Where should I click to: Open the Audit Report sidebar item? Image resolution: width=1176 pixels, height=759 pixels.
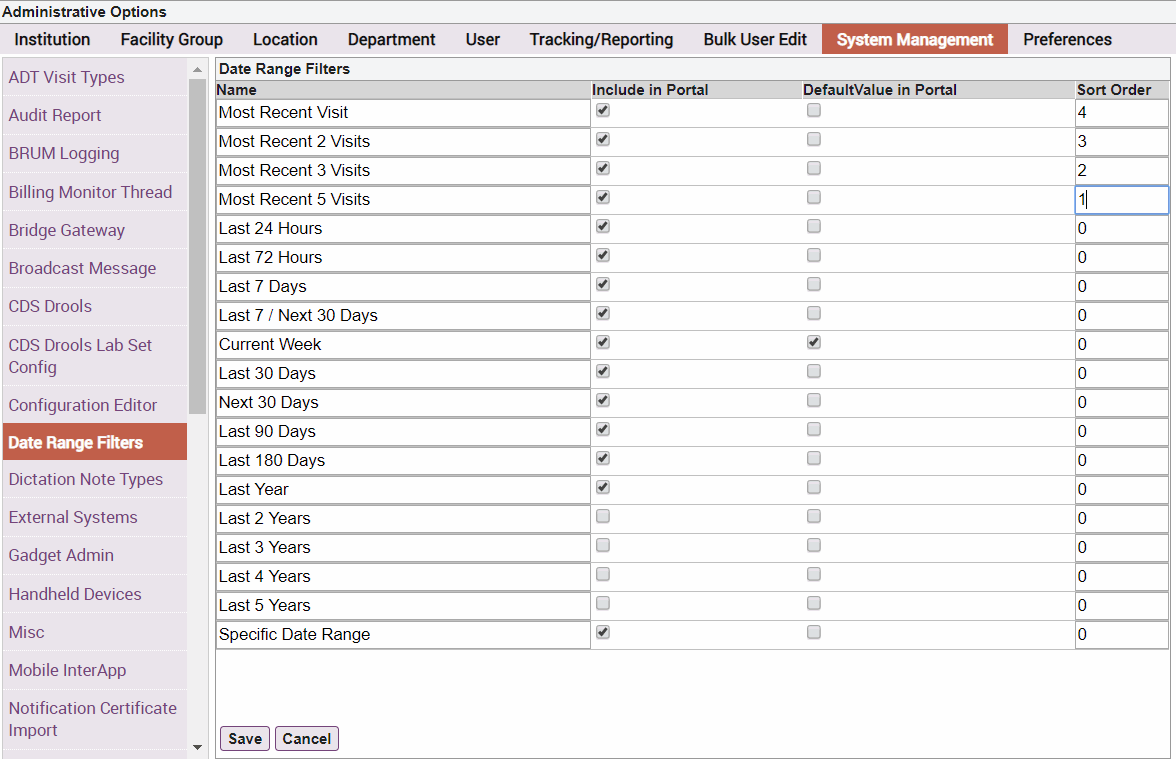tap(94, 116)
